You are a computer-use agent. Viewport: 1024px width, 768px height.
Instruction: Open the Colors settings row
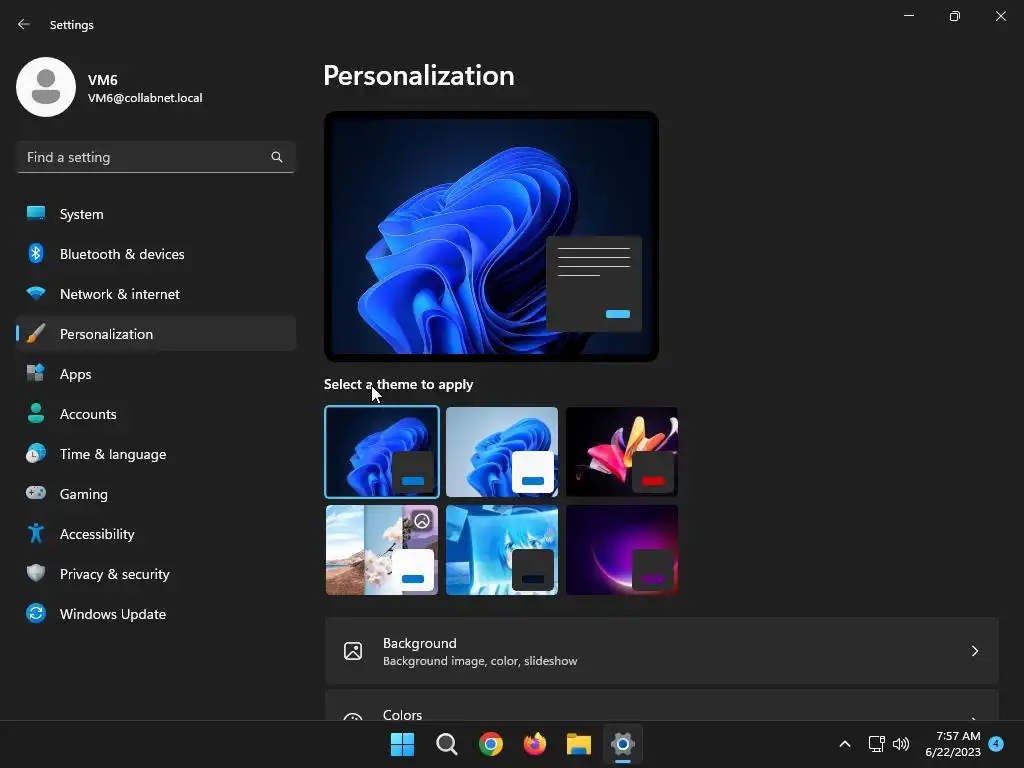pyautogui.click(x=662, y=706)
